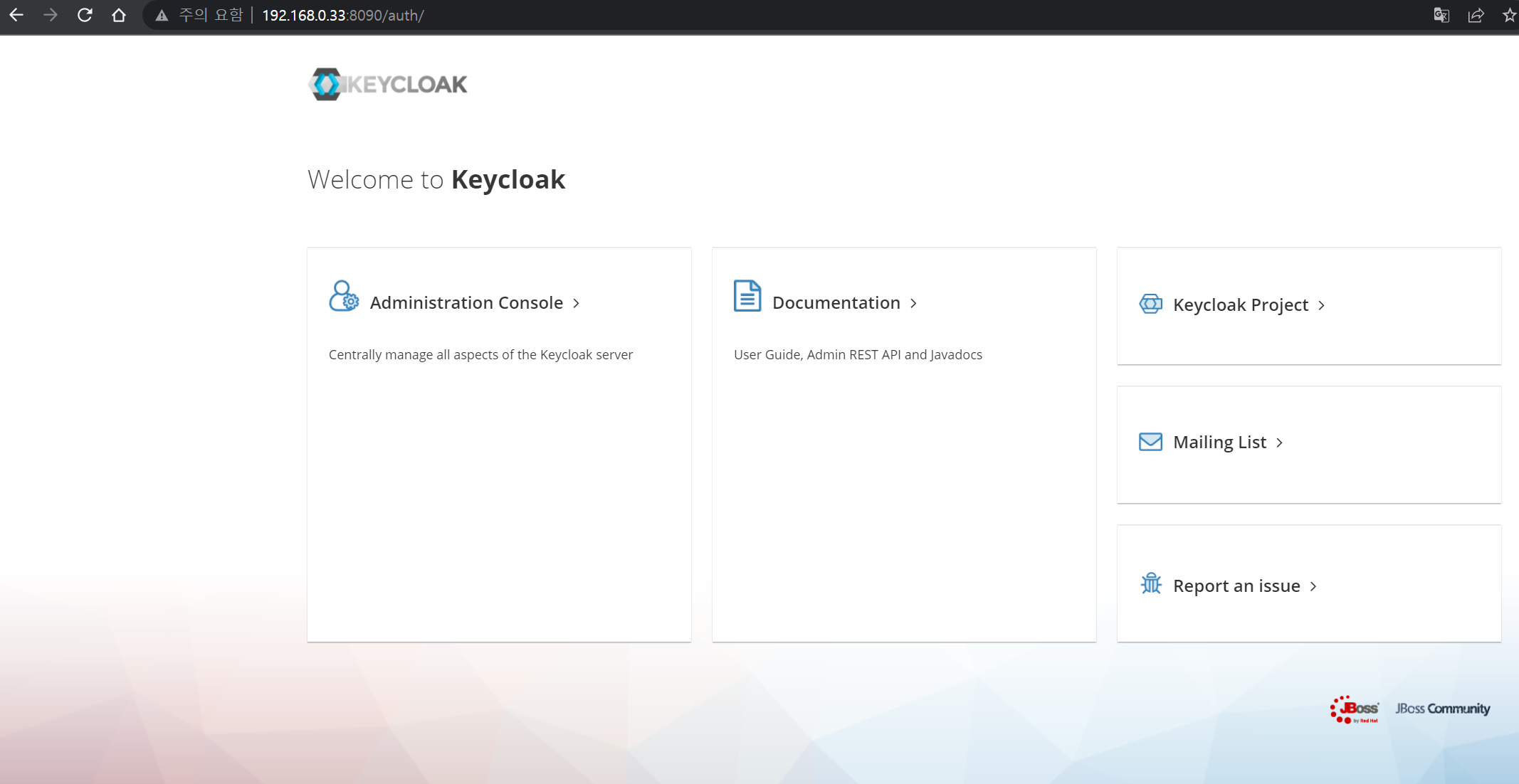Click the share page icon
Image resolution: width=1519 pixels, height=784 pixels.
pos(1476,15)
